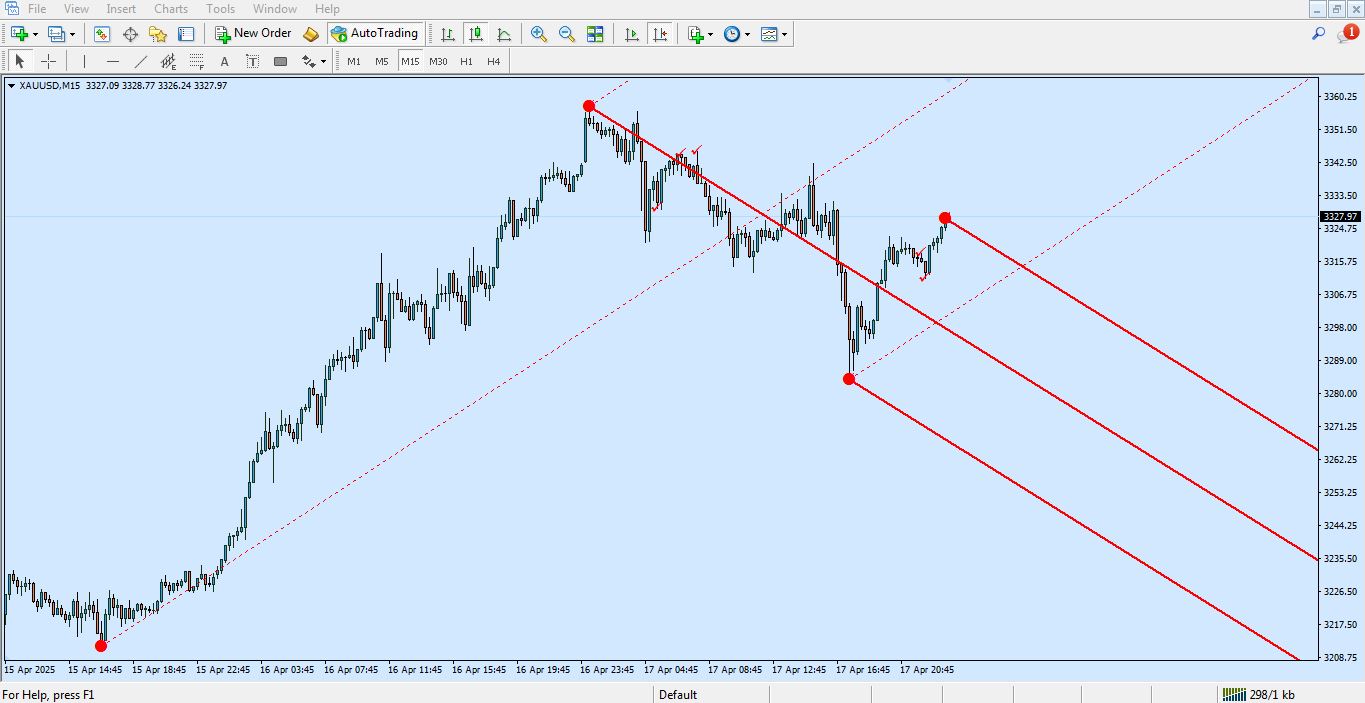Pick the Fibonacci retracement tool
The width and height of the screenshot is (1365, 703).
pyautogui.click(x=196, y=61)
